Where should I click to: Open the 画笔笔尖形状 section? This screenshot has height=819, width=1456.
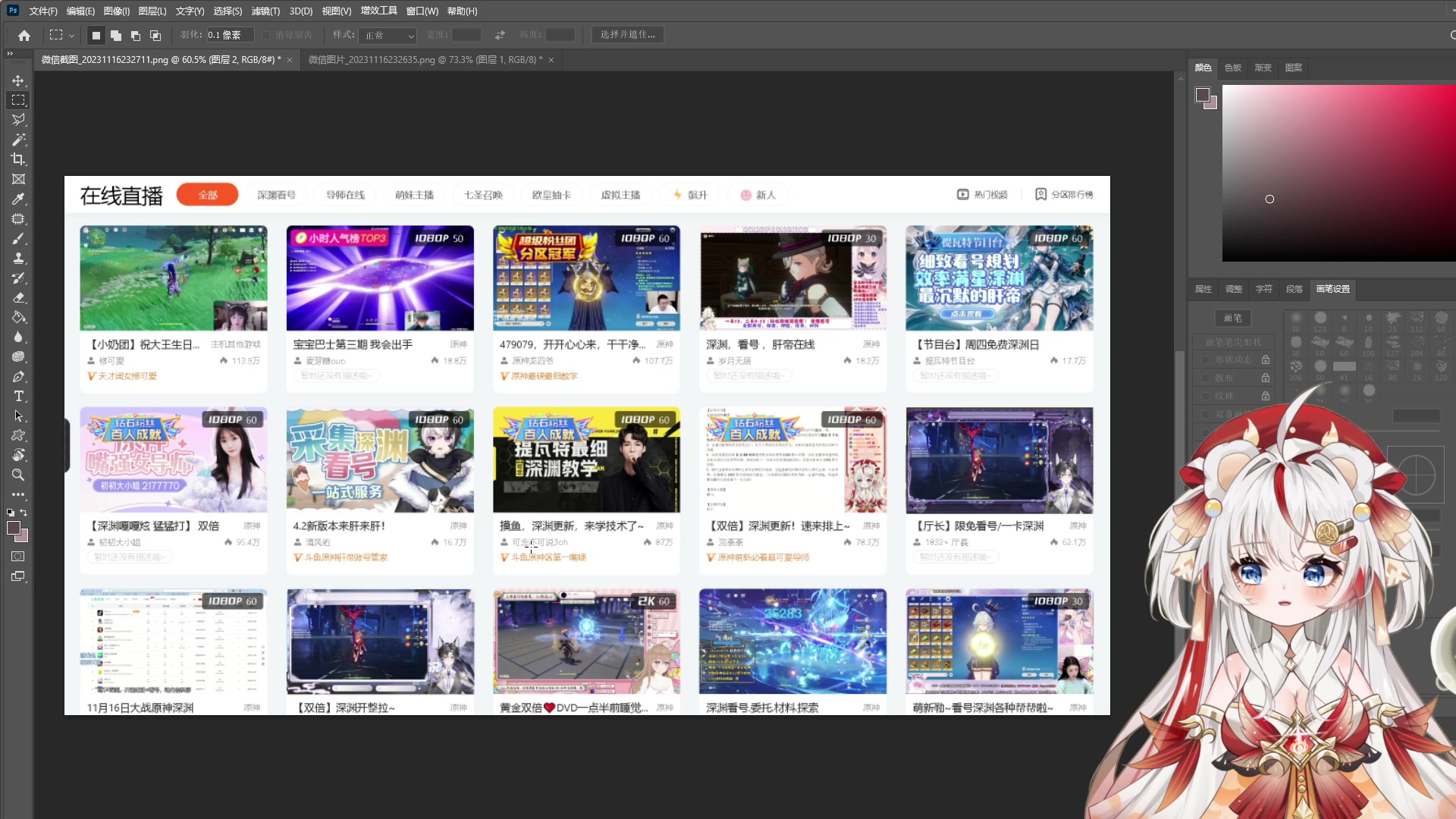point(1234,342)
